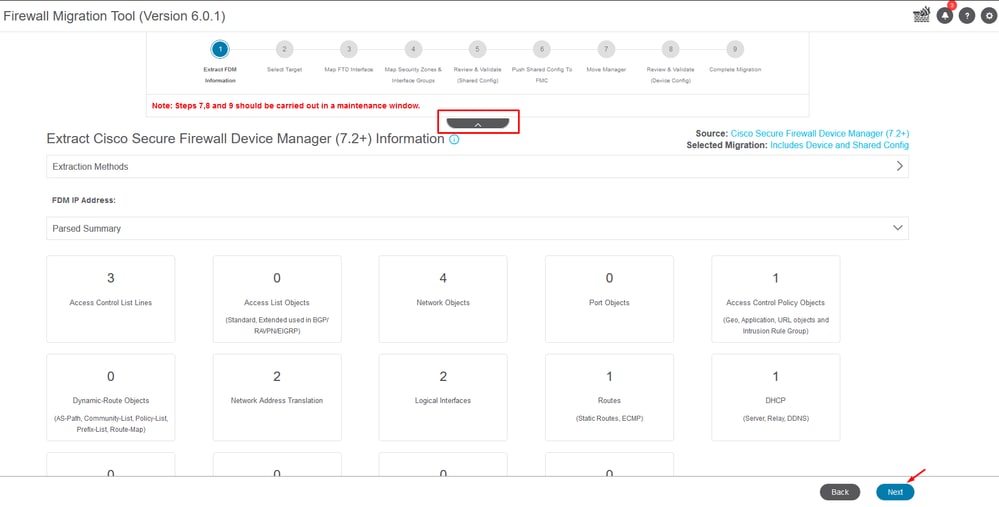This screenshot has height=507, width=999.
Task: Open Includes Device and Shared Config link
Action: (839, 145)
